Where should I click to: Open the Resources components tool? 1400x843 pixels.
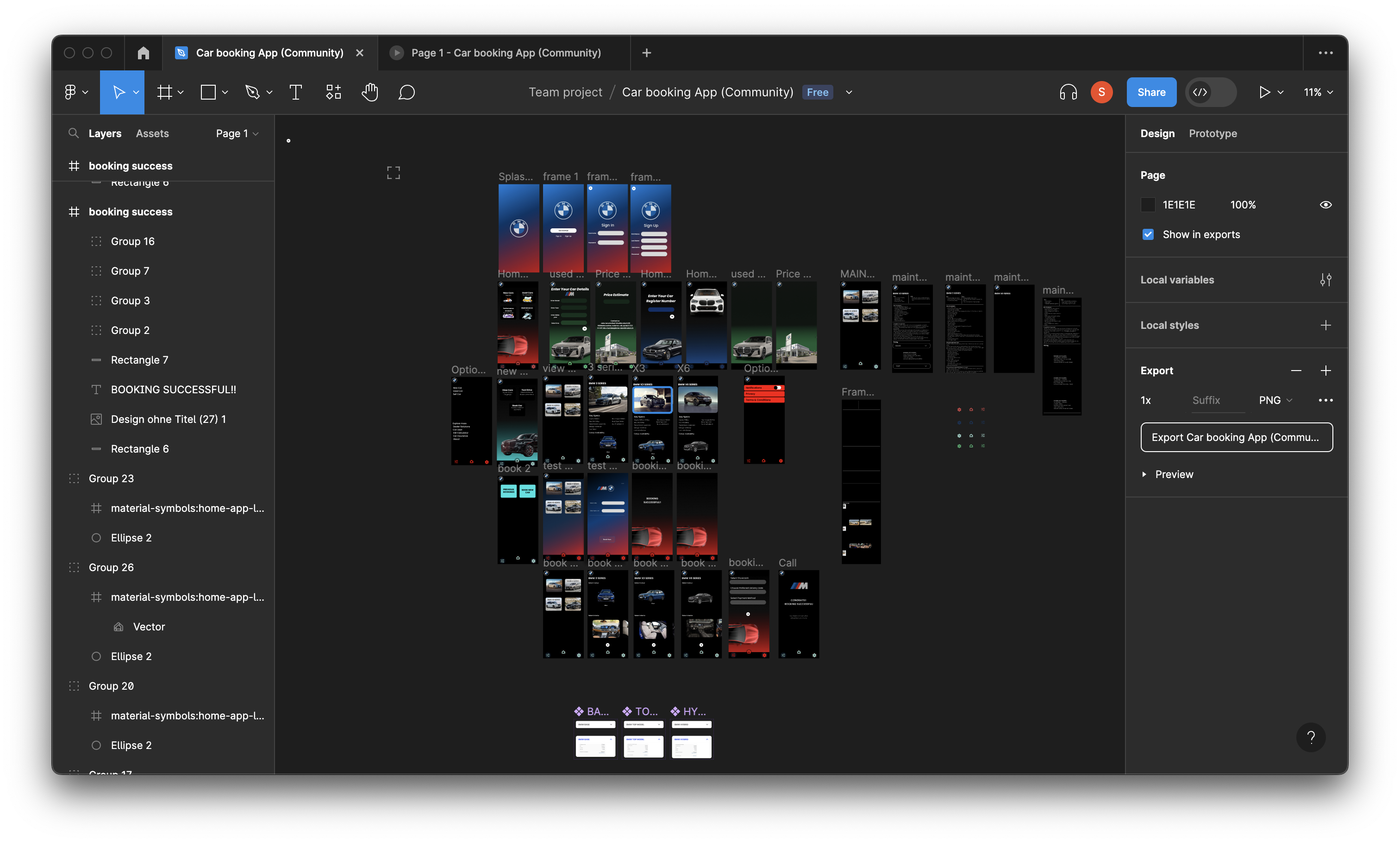pyautogui.click(x=333, y=92)
